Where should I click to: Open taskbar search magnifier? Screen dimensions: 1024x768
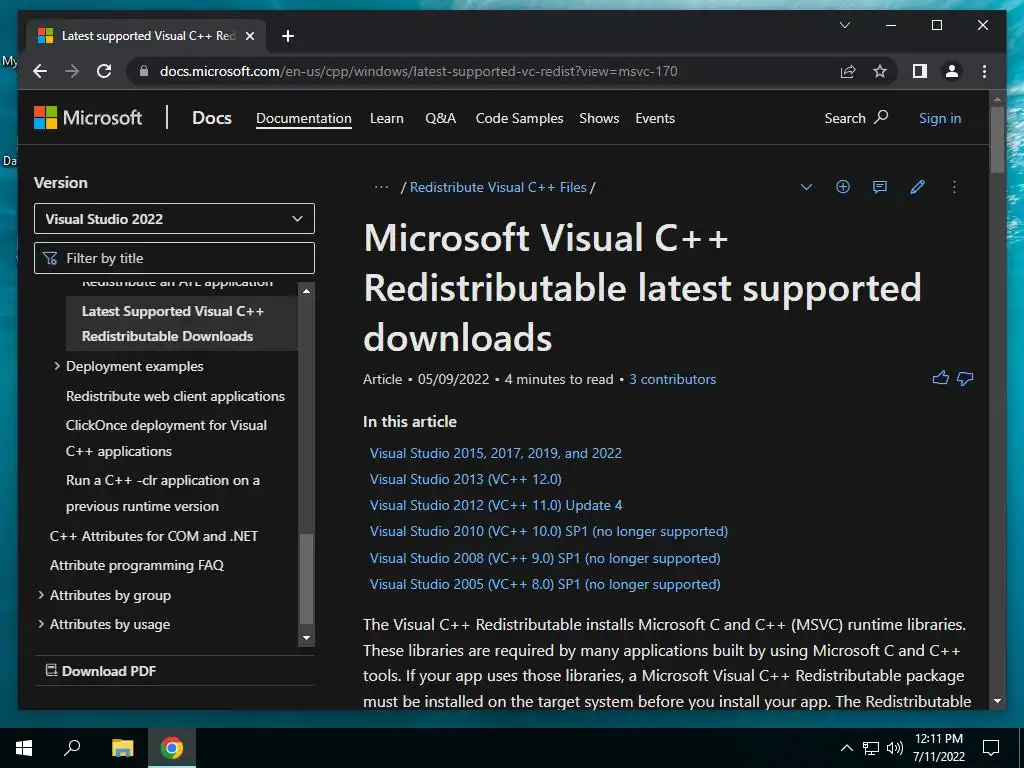72,748
